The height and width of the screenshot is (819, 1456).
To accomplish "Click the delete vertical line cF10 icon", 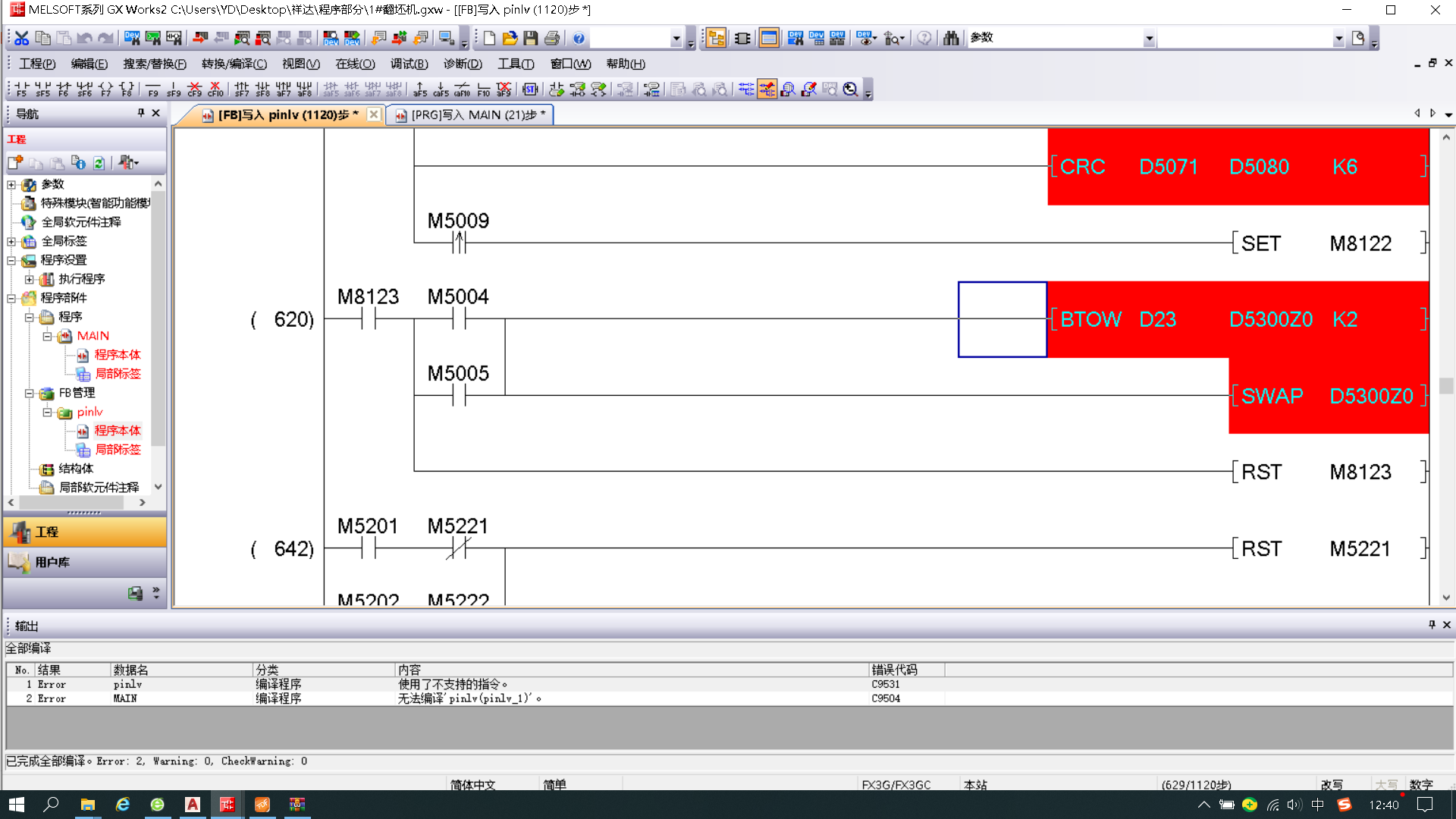I will 215,89.
